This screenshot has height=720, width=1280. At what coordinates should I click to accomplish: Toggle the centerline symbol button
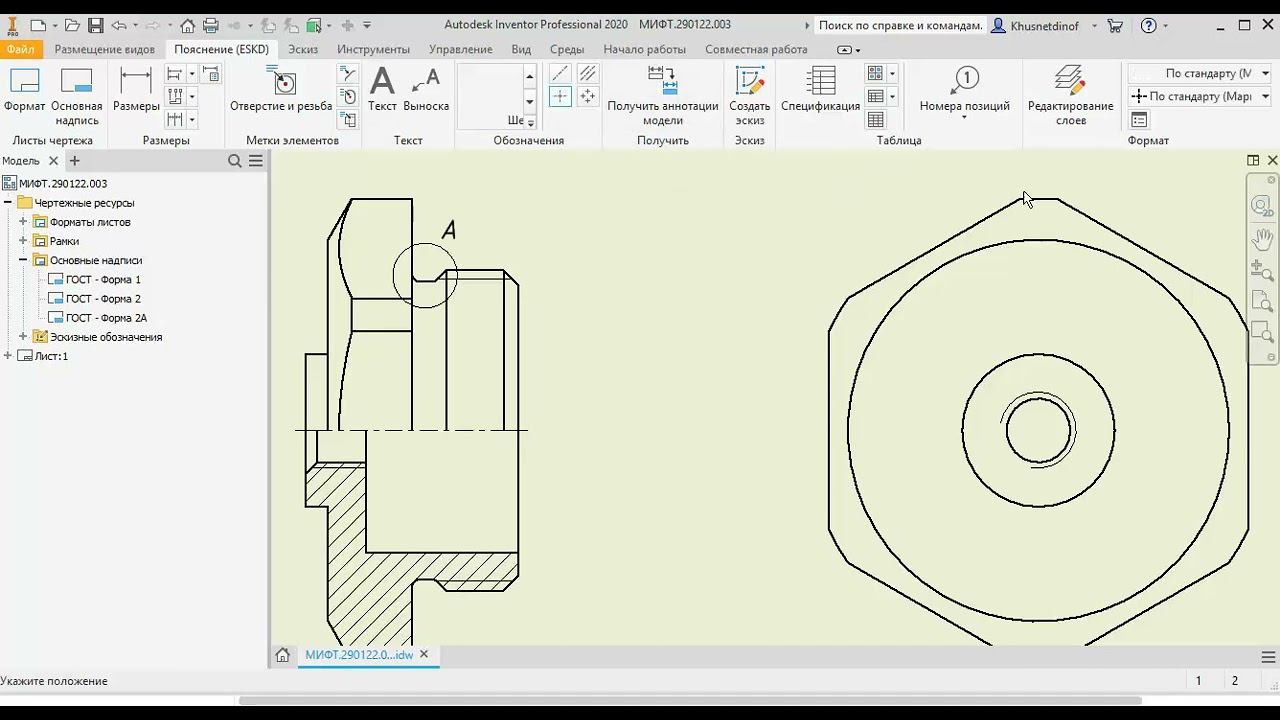pyautogui.click(x=560, y=73)
